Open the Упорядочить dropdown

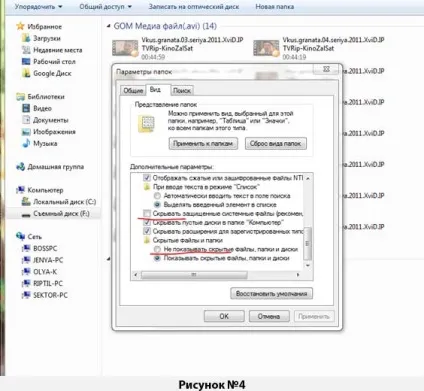pos(38,7)
